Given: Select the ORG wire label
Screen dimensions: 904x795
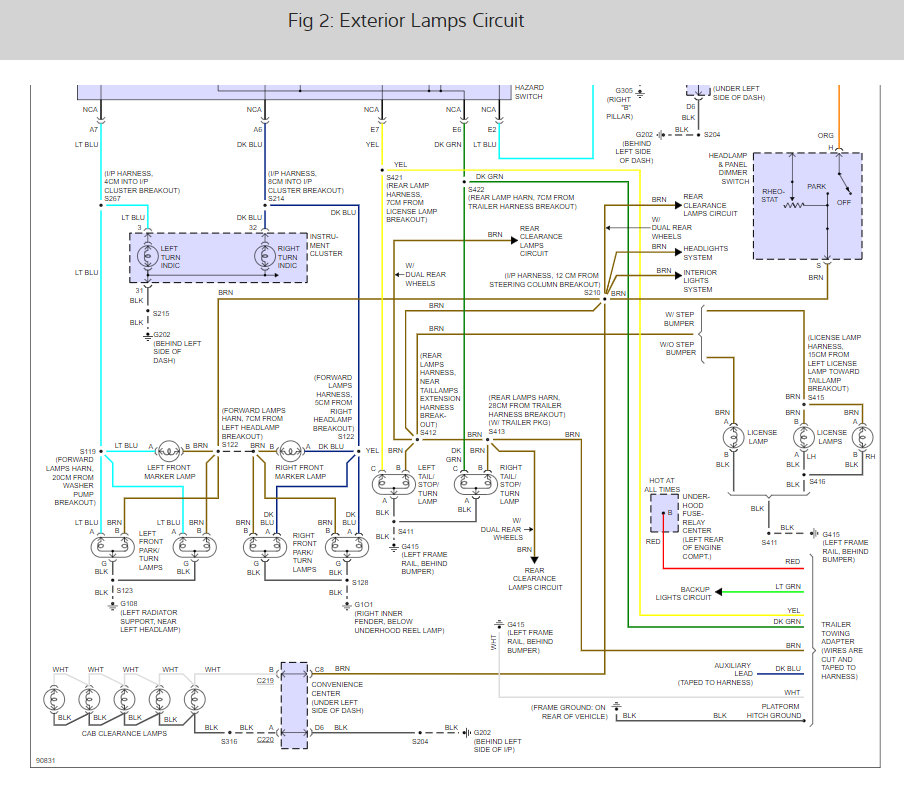Looking at the screenshot, I should click(x=825, y=135).
